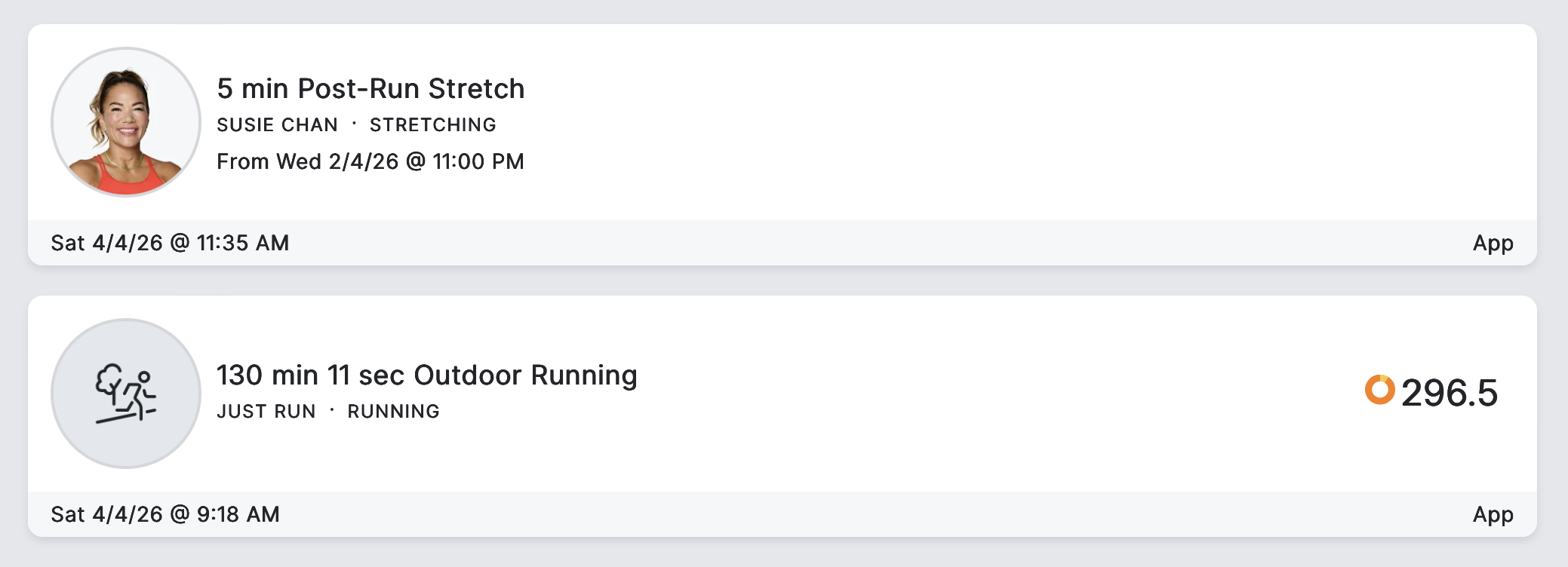Click the From Wed 2/4/26 original air date
Image resolution: width=1568 pixels, height=567 pixels.
click(x=370, y=161)
